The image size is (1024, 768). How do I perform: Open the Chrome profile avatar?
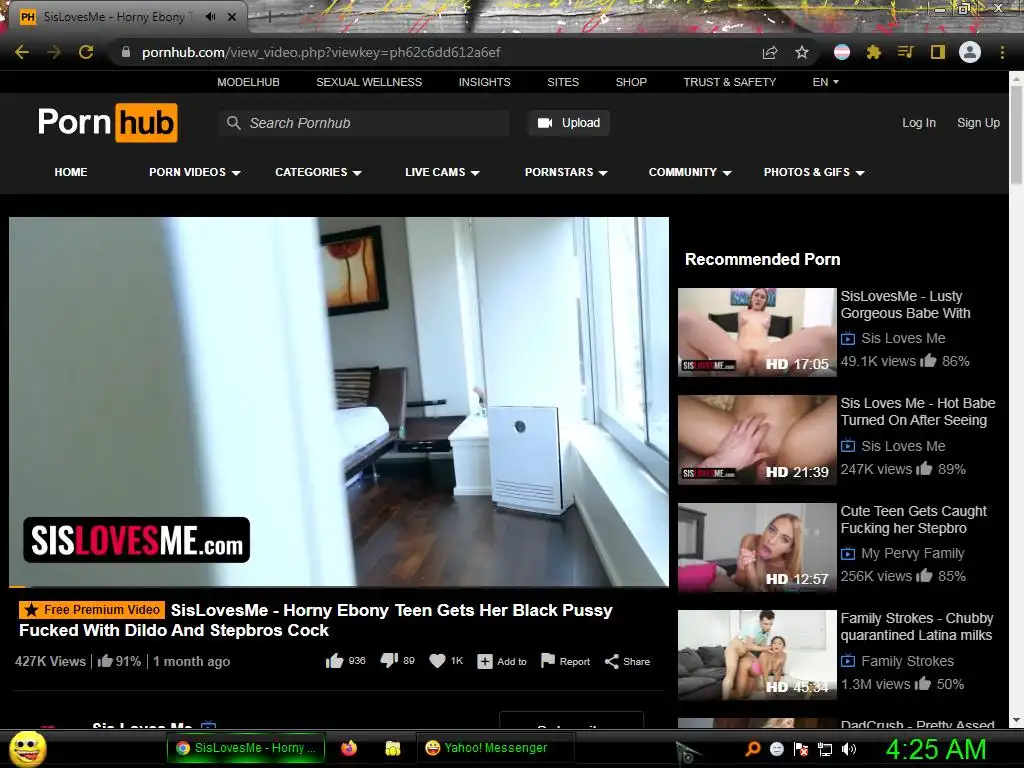[970, 52]
